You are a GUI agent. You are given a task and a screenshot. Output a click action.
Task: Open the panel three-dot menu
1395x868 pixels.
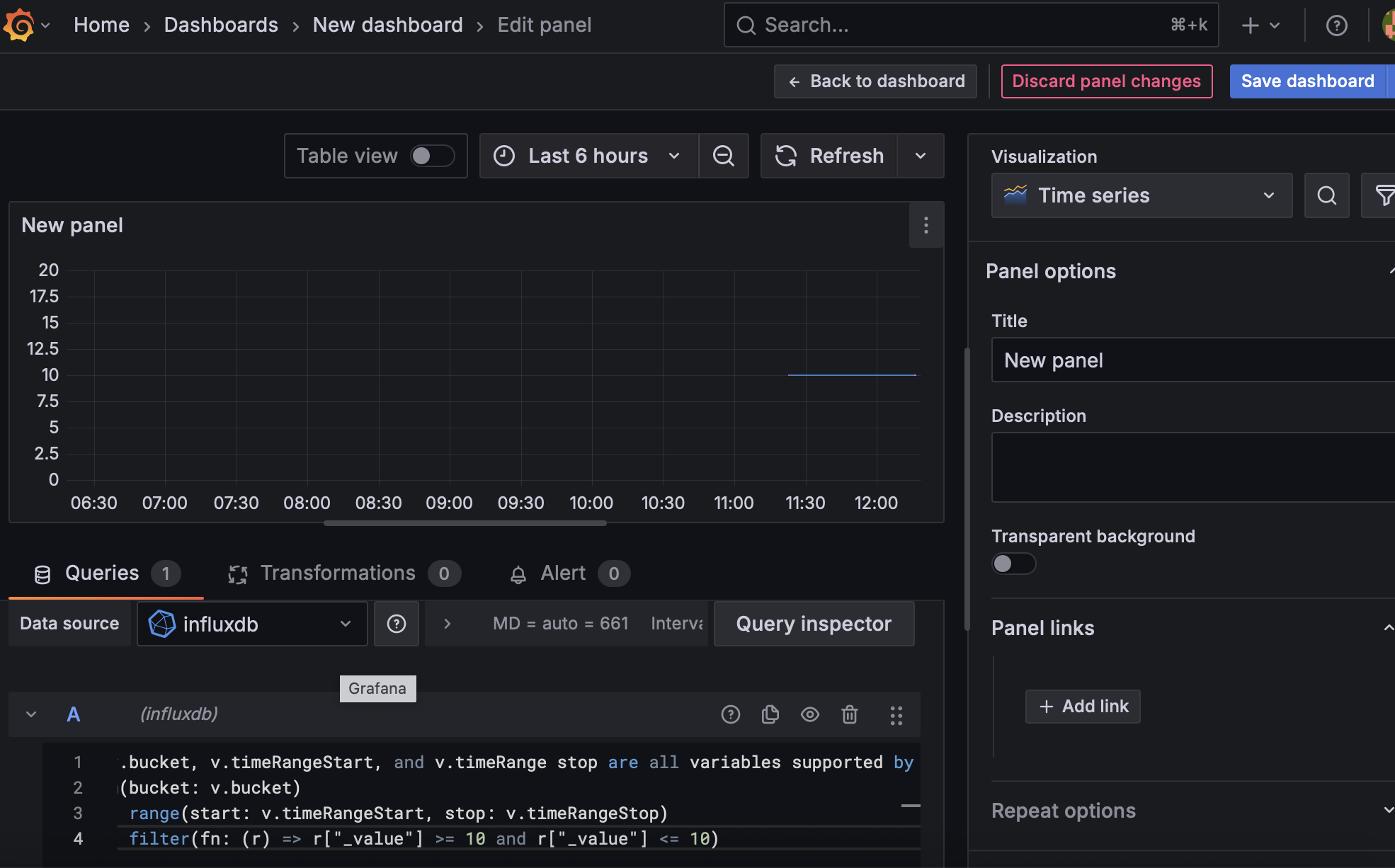tap(926, 226)
